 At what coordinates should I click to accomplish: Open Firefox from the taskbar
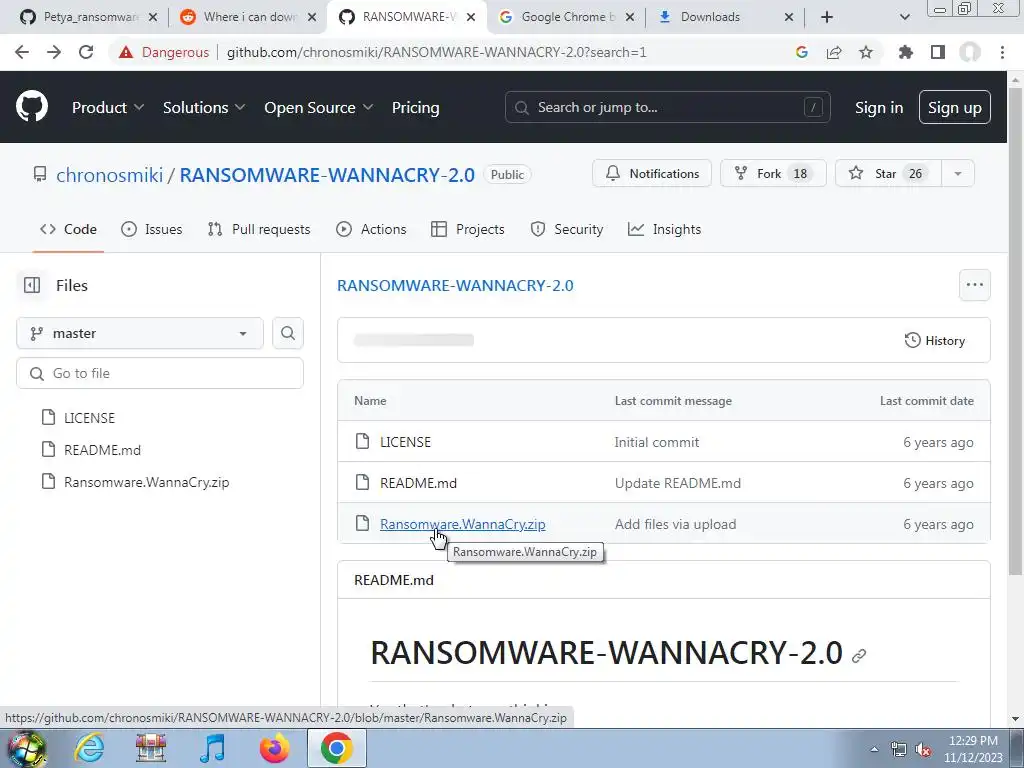[274, 748]
